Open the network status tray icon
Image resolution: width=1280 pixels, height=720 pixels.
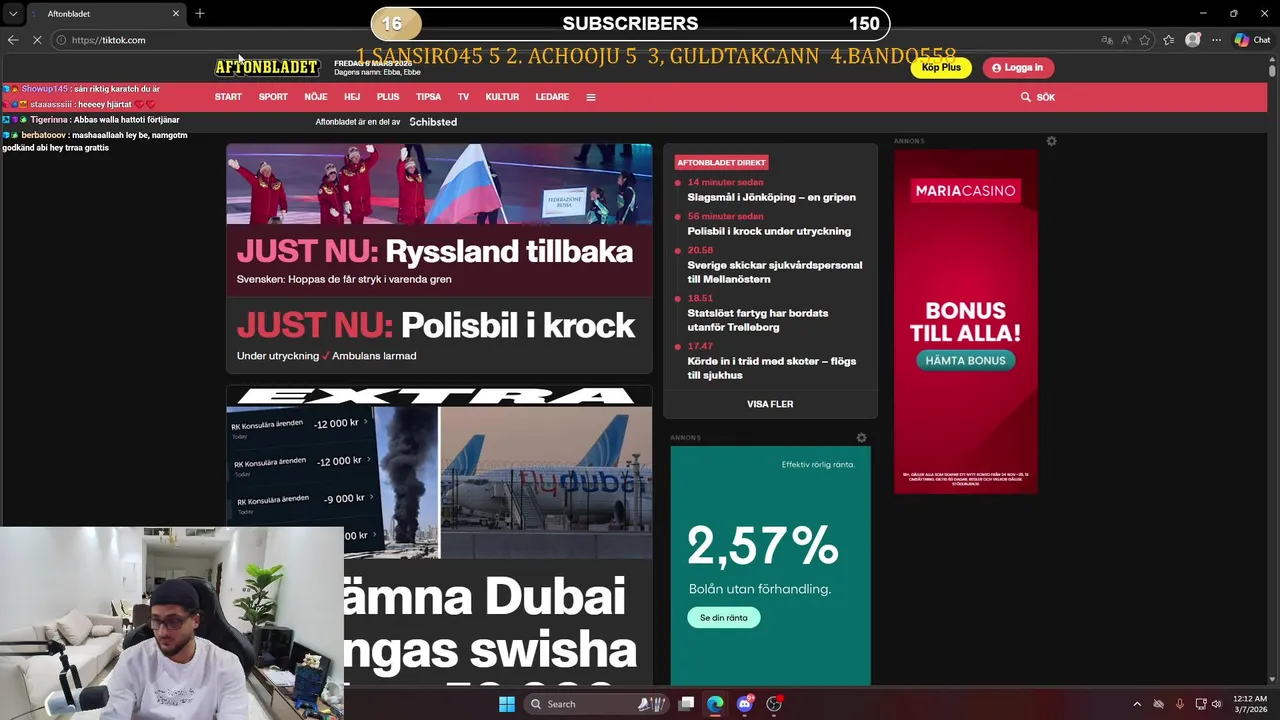click(x=1201, y=704)
